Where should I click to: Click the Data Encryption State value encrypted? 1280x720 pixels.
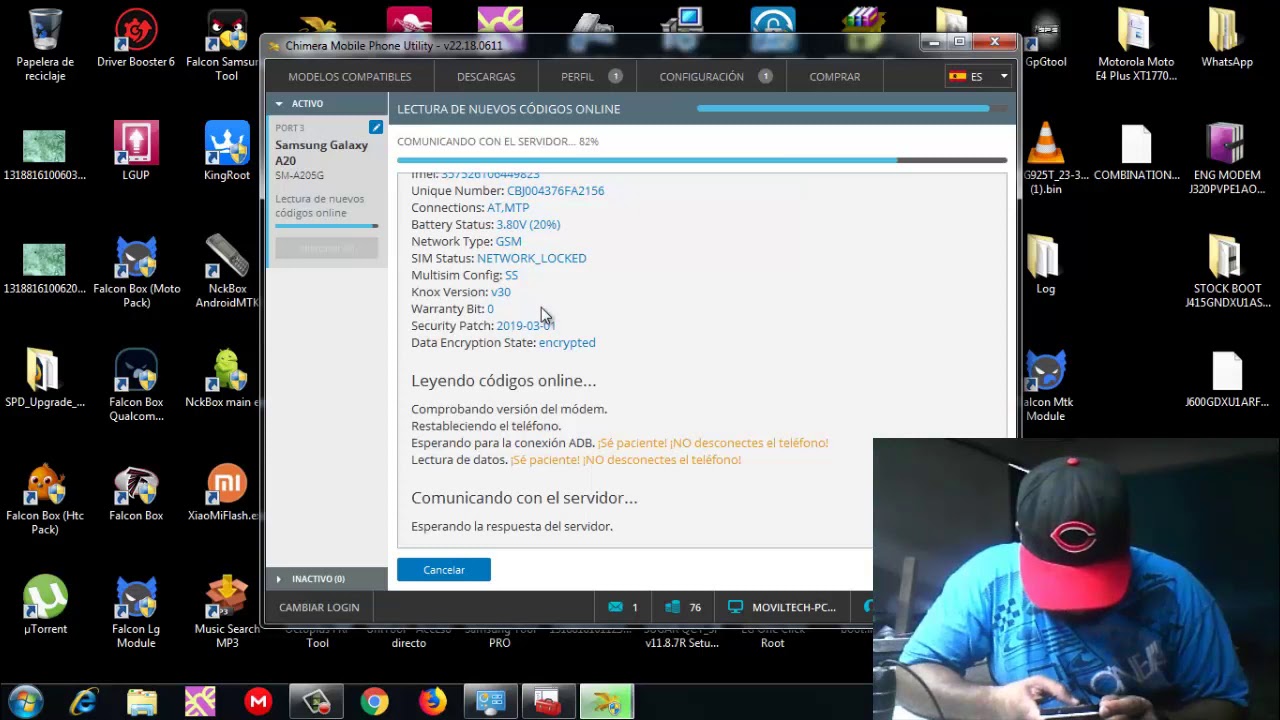click(x=567, y=343)
